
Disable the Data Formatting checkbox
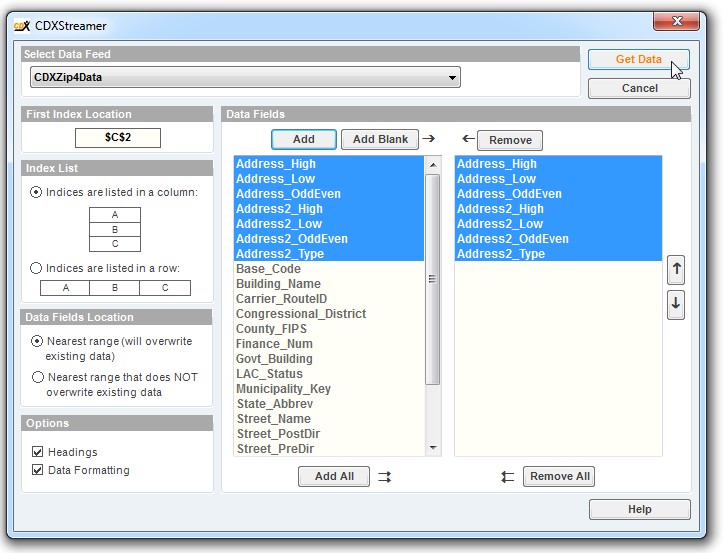click(x=38, y=470)
